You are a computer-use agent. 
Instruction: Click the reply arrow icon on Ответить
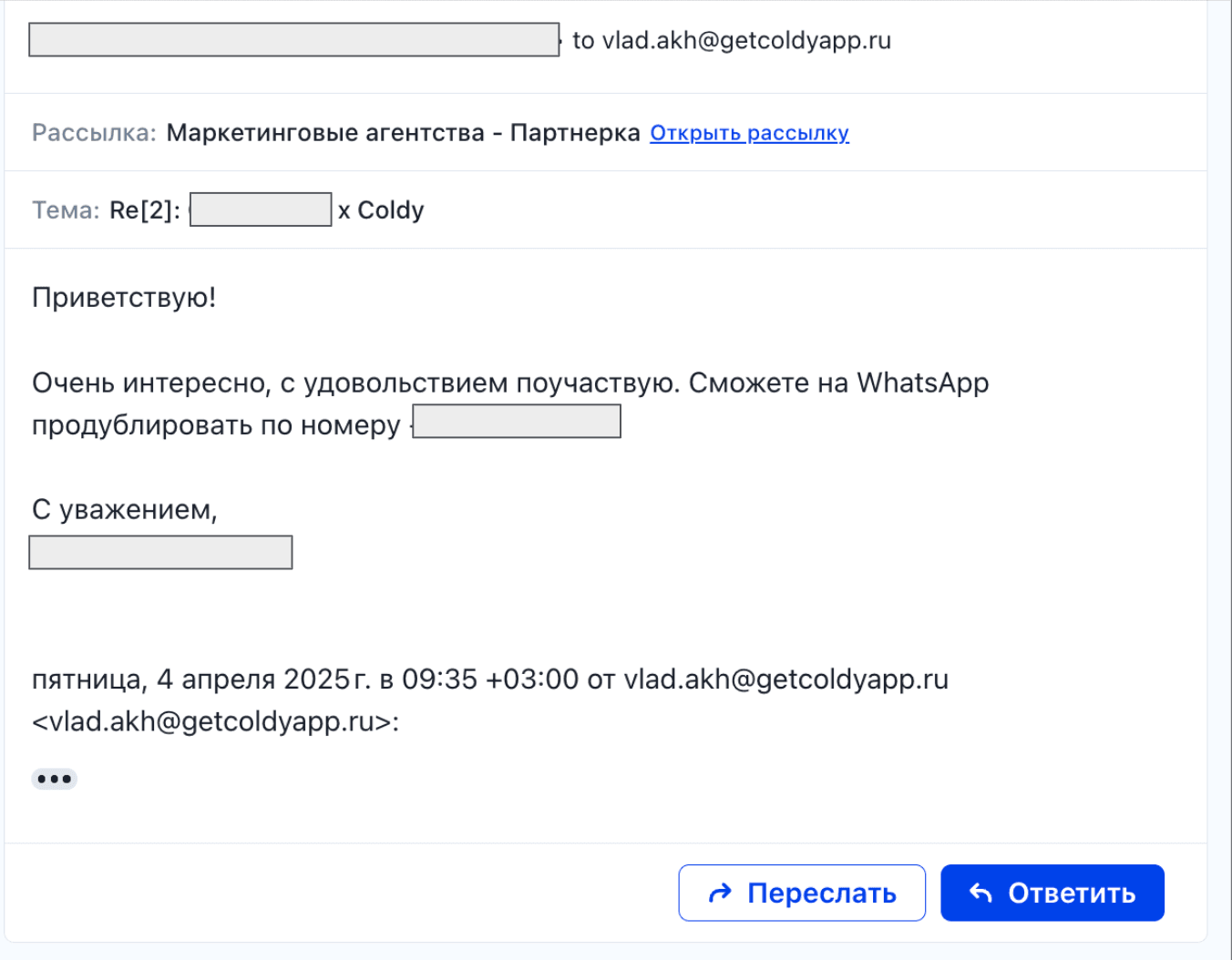(979, 893)
